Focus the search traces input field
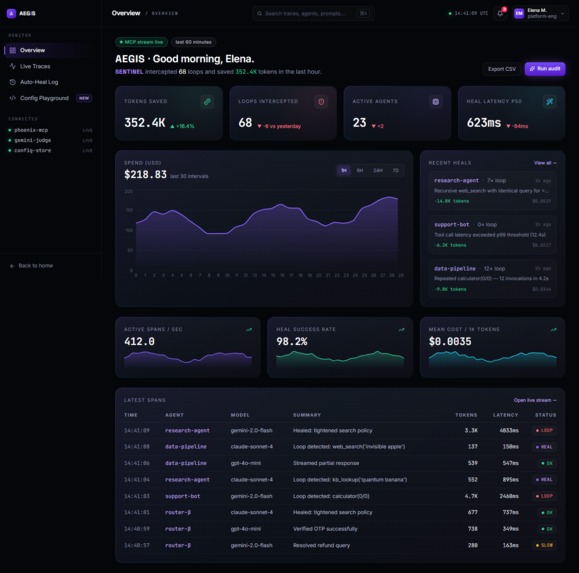The width and height of the screenshot is (579, 573). point(313,13)
